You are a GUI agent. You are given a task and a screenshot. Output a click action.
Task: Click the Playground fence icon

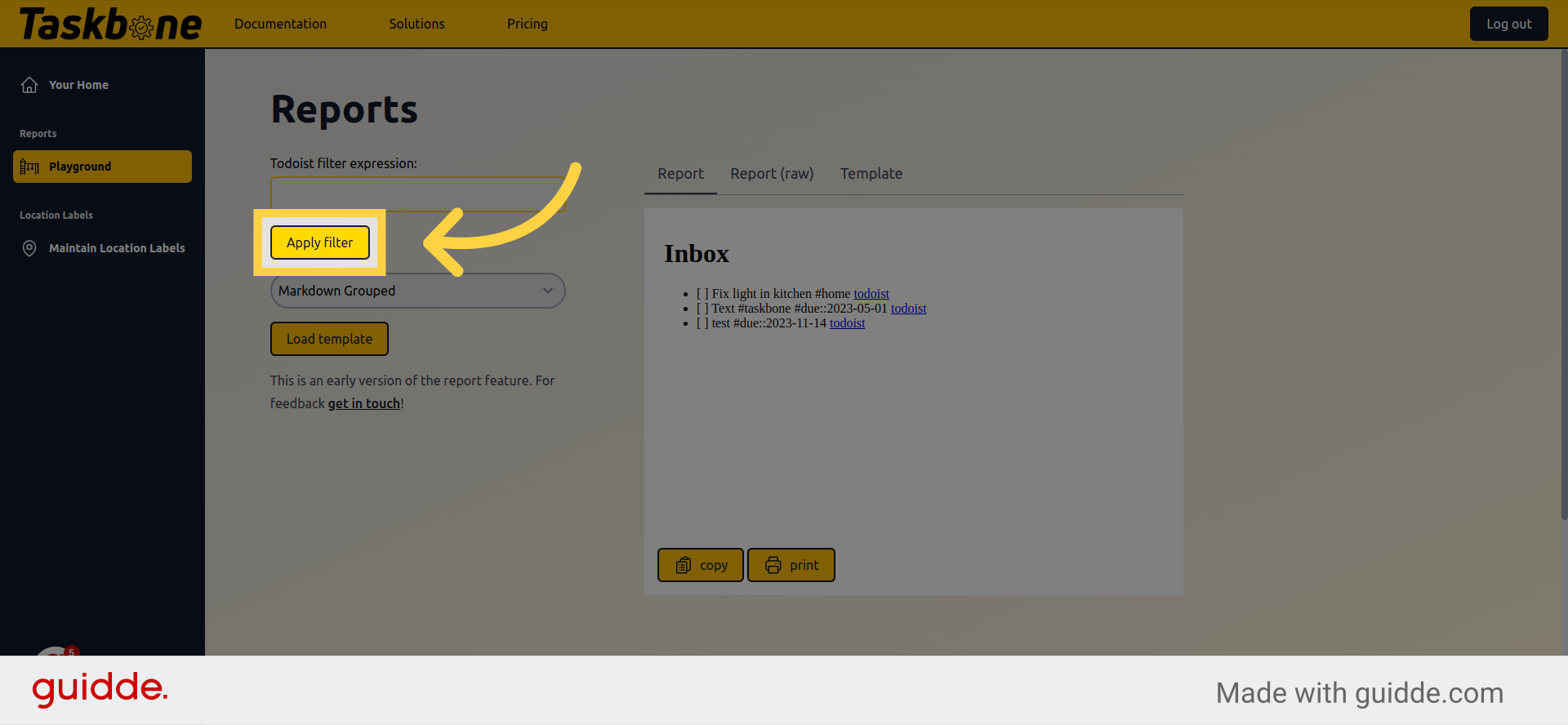coord(29,167)
